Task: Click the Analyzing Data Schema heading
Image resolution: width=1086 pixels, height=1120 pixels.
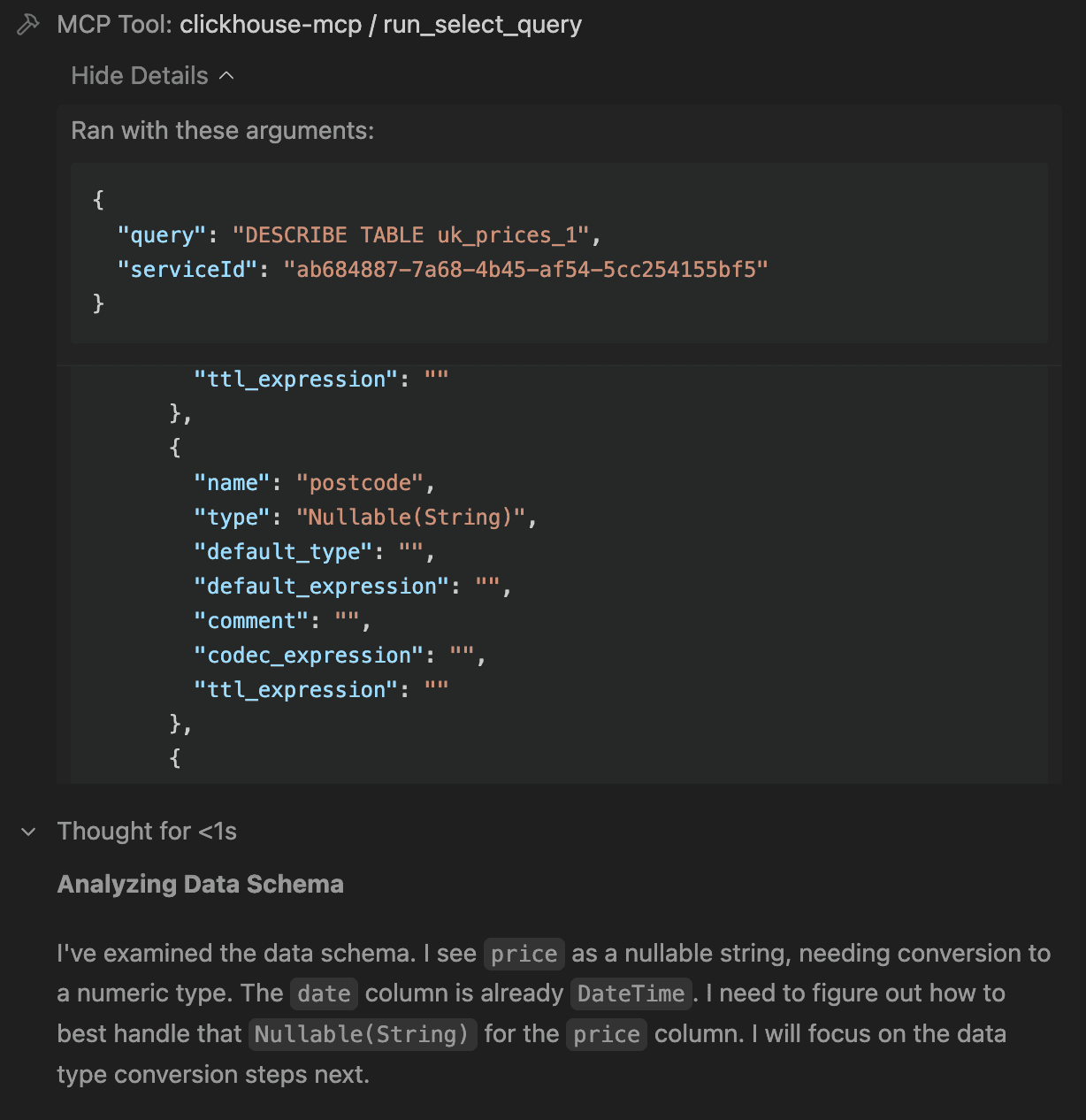Action: pos(201,885)
